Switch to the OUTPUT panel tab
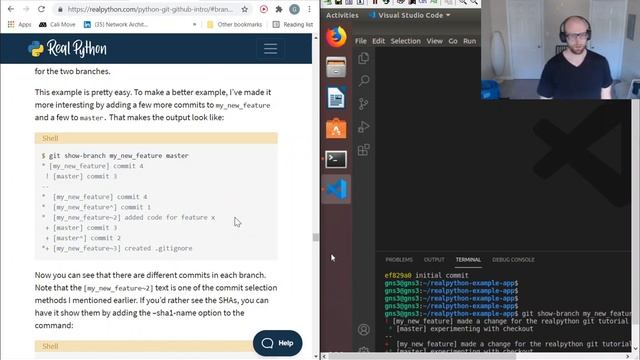 point(434,260)
